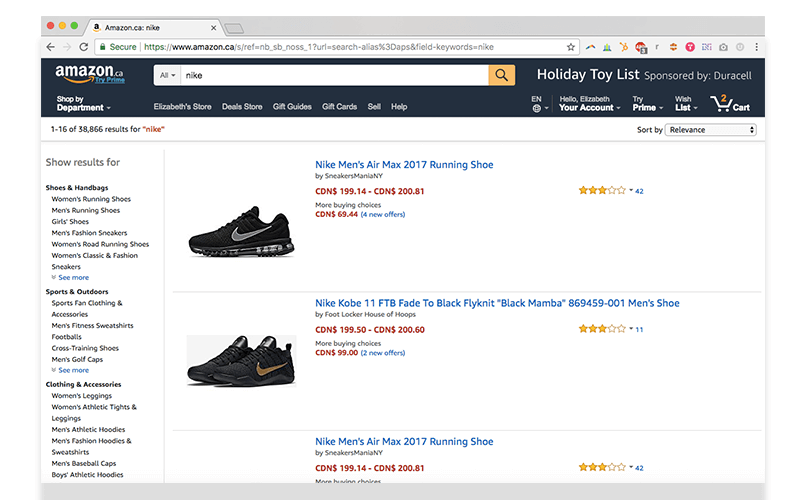Image resolution: width=800 pixels, height=500 pixels.
Task: Click the 4 new offers link
Action: point(383,215)
